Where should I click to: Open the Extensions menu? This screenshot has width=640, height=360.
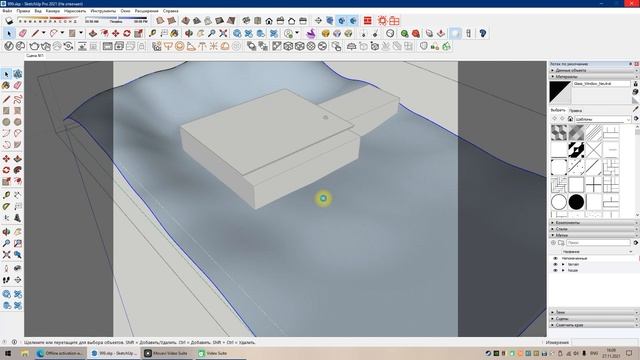coord(147,11)
